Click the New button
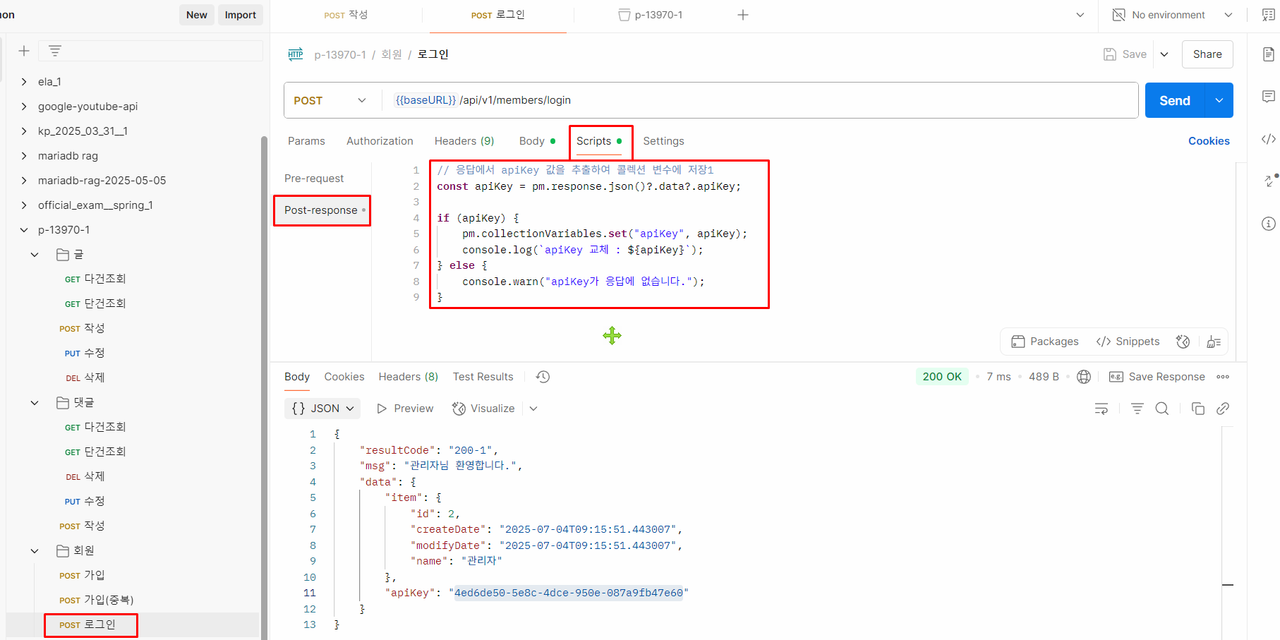Screen dimensions: 1280x640 (x=197, y=15)
